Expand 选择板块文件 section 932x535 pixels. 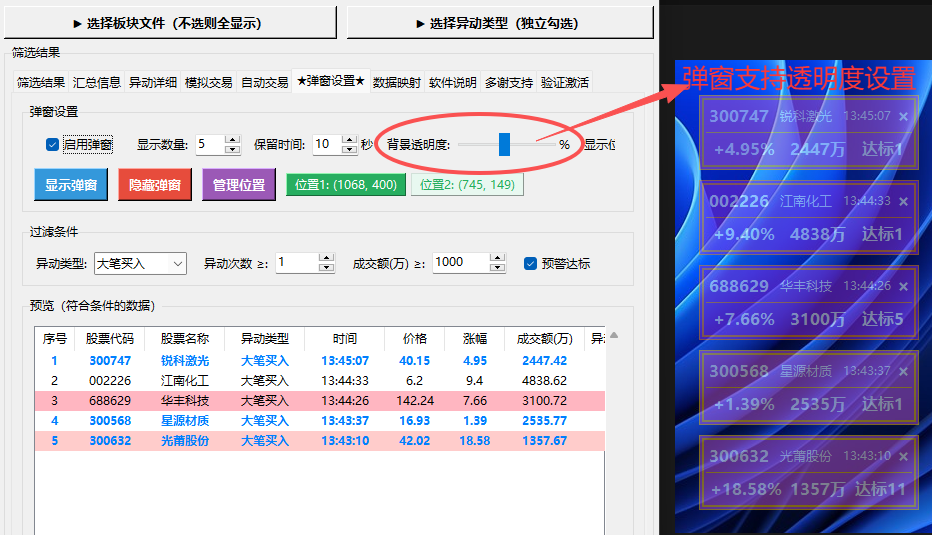170,23
